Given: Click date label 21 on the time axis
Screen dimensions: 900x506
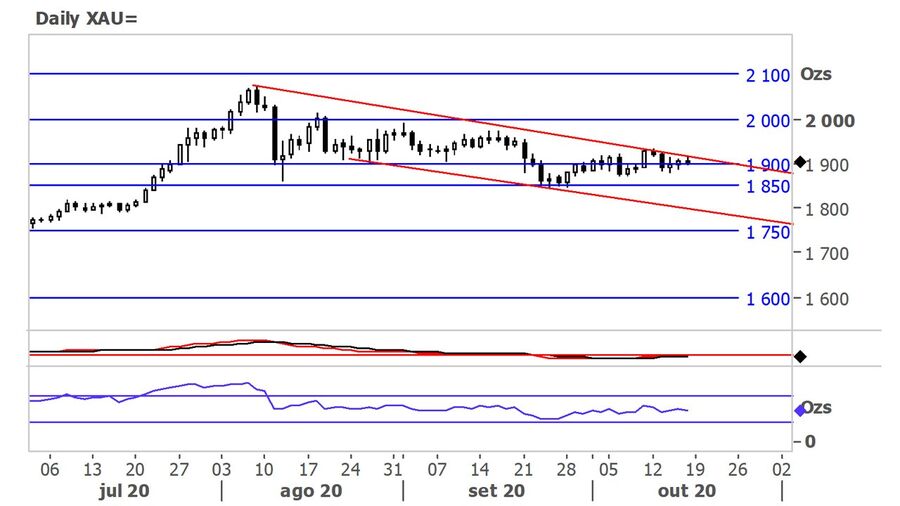Looking at the screenshot, I should [523, 469].
